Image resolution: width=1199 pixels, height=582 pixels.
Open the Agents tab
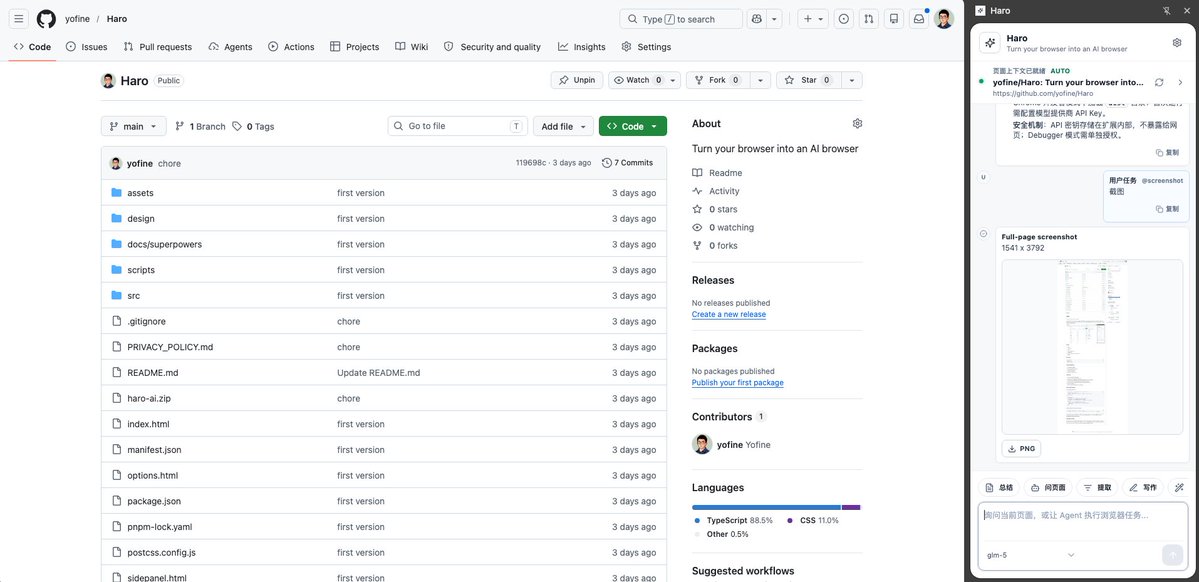[230, 47]
